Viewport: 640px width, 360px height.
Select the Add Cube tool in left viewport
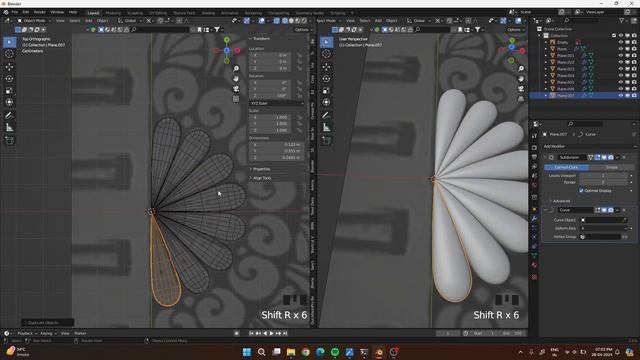click(x=9, y=140)
